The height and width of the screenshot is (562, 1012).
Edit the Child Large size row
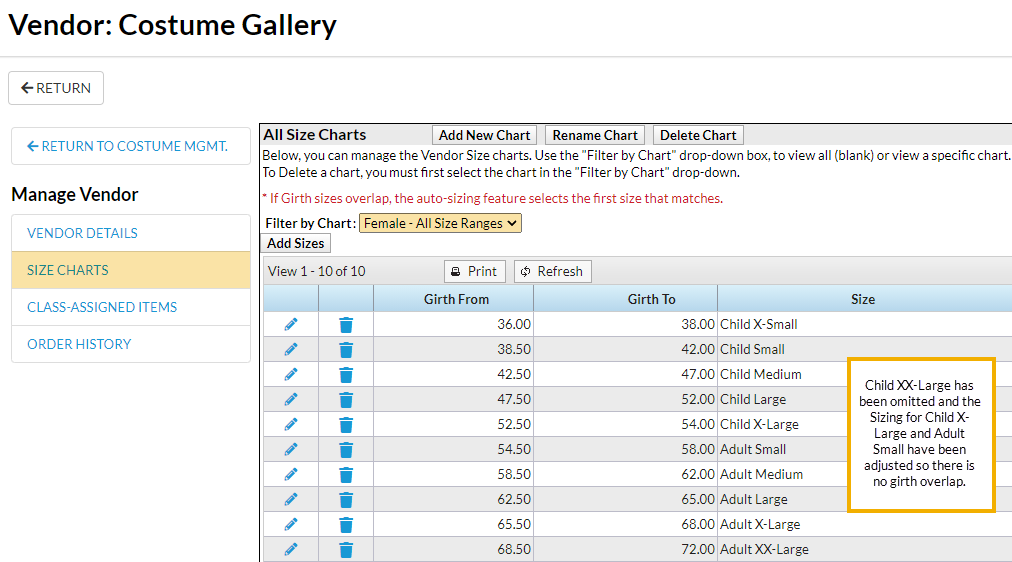pos(291,399)
